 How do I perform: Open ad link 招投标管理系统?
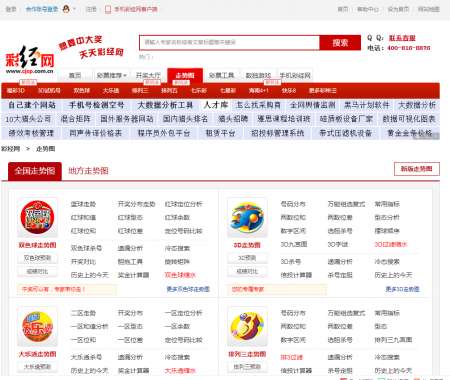278,133
